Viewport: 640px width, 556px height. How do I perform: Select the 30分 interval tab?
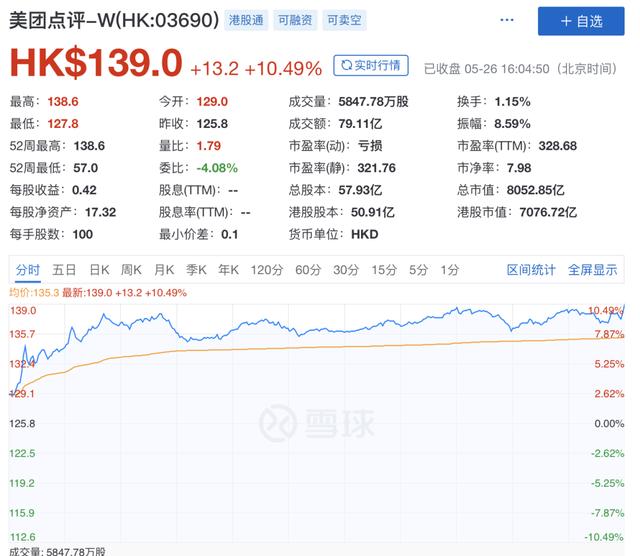click(x=346, y=270)
